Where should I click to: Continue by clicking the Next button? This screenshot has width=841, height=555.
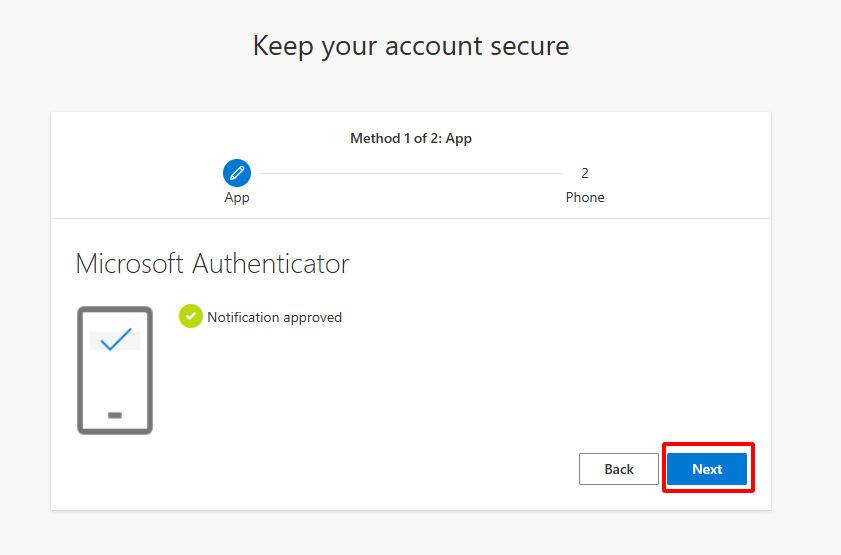pos(707,469)
